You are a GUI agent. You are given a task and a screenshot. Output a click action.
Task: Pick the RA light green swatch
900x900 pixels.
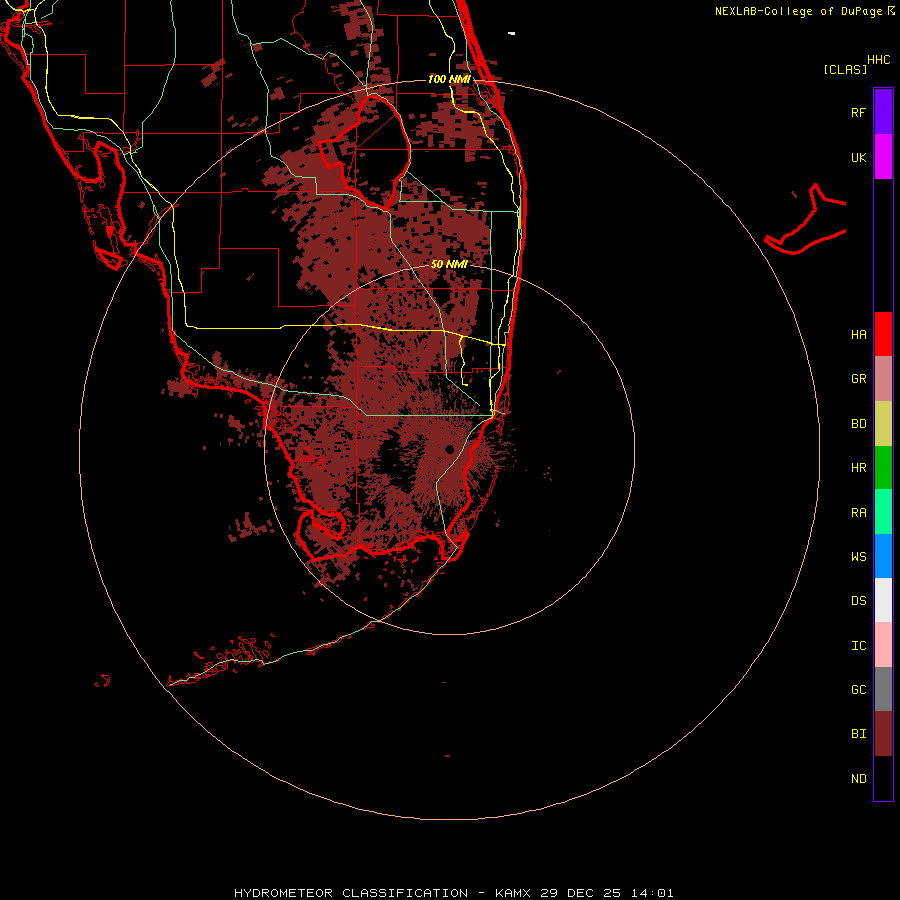pyautogui.click(x=883, y=512)
